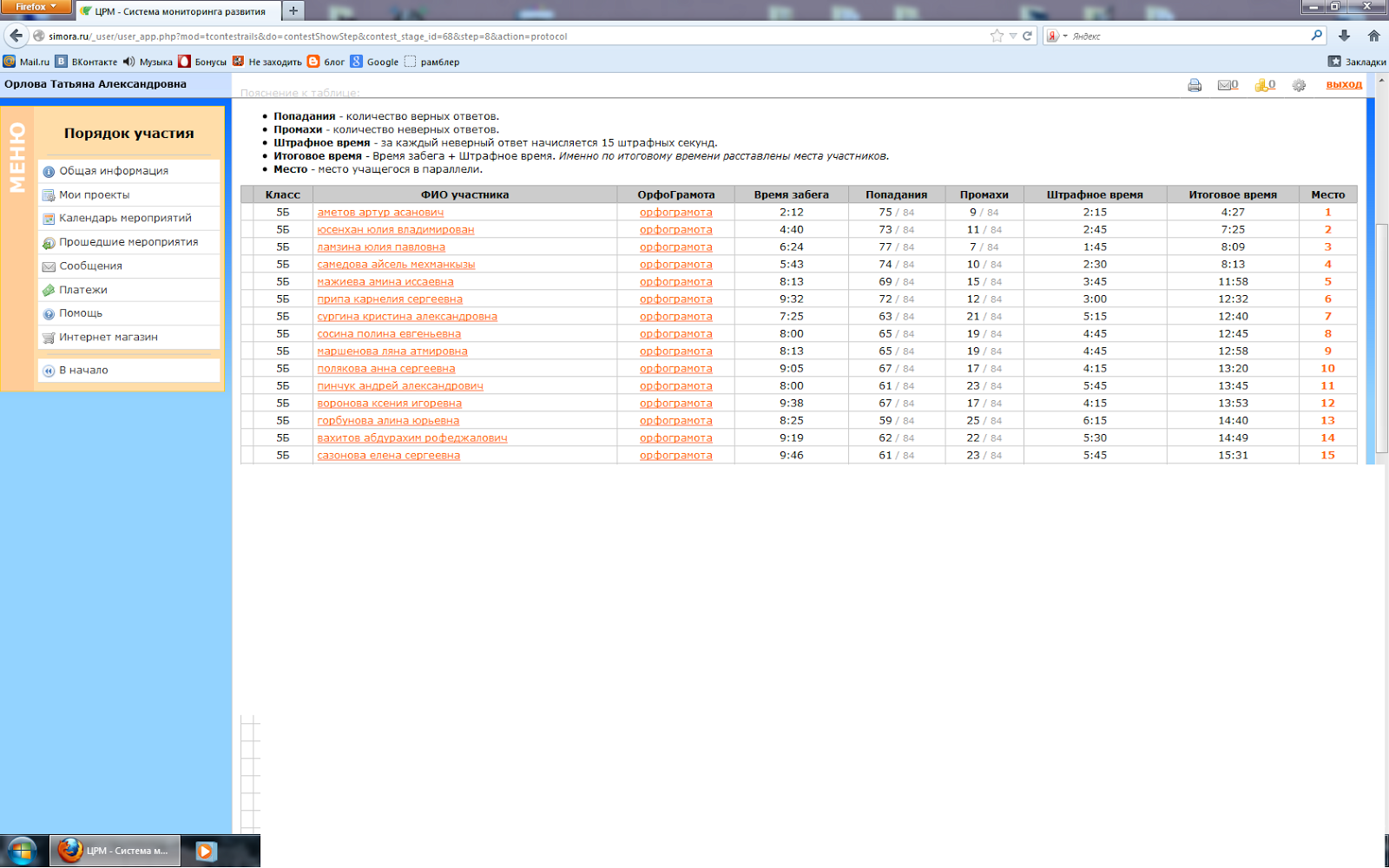Go to Календарь мероприятий
This screenshot has height=868, width=1389.
coord(129,218)
